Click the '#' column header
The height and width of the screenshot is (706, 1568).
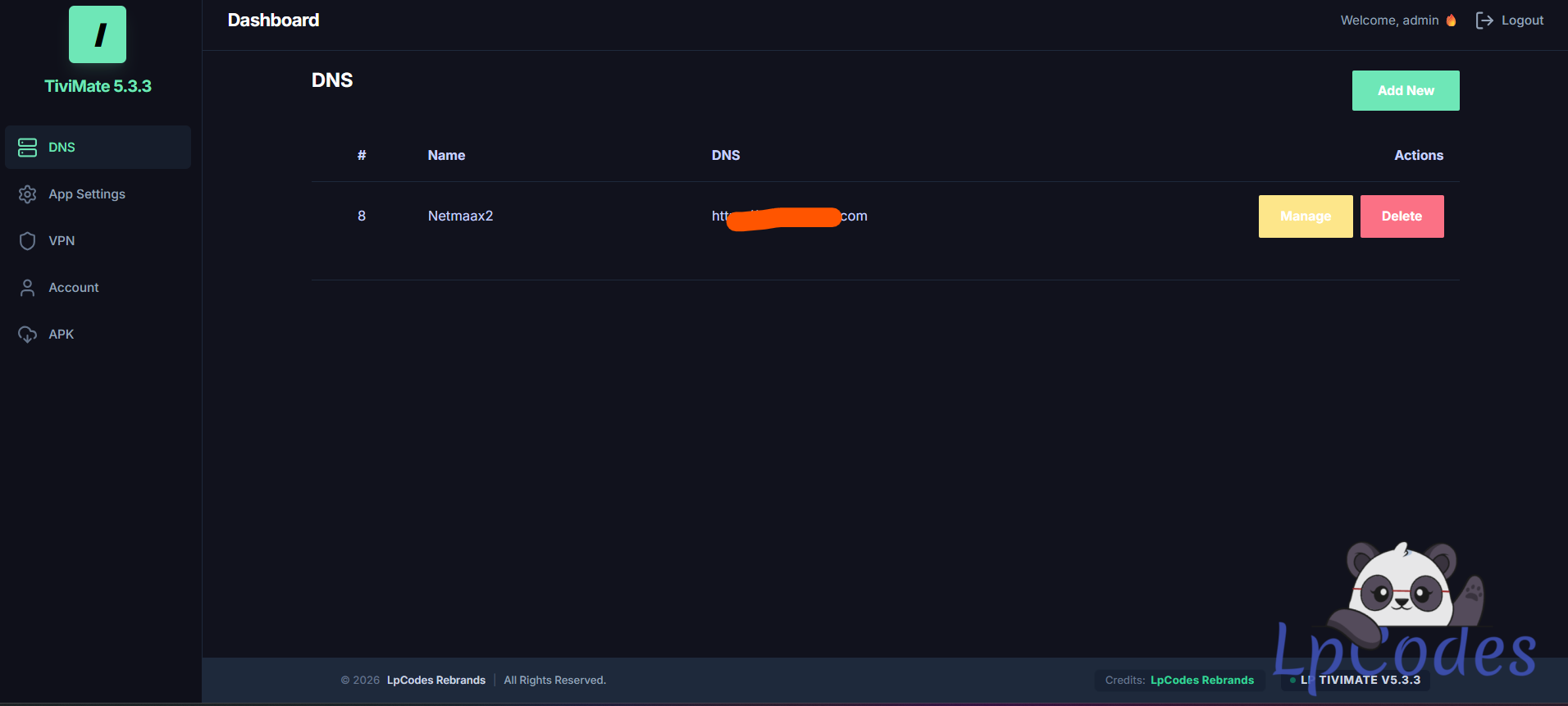pyautogui.click(x=362, y=156)
